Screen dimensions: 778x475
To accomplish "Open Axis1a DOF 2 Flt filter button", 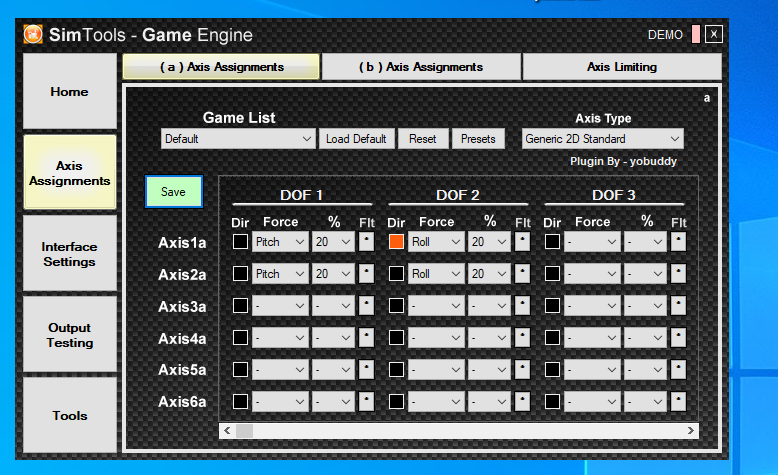I will 522,242.
